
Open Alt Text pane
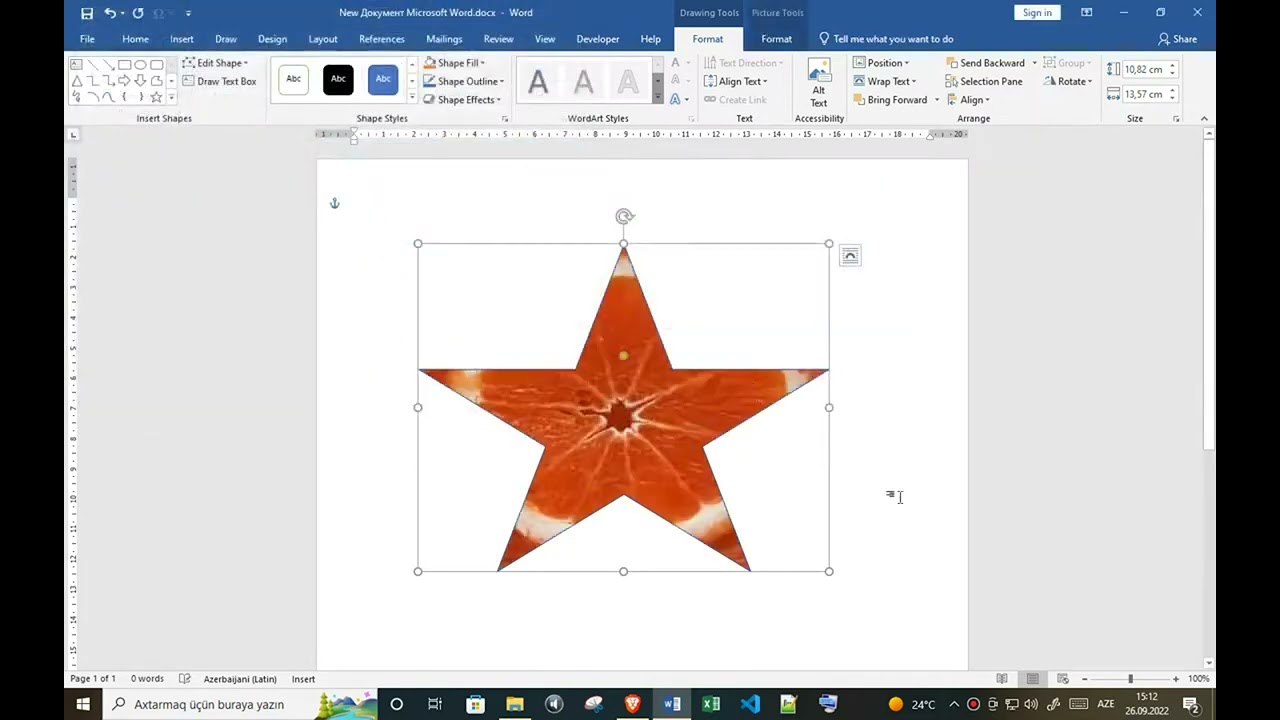[819, 83]
